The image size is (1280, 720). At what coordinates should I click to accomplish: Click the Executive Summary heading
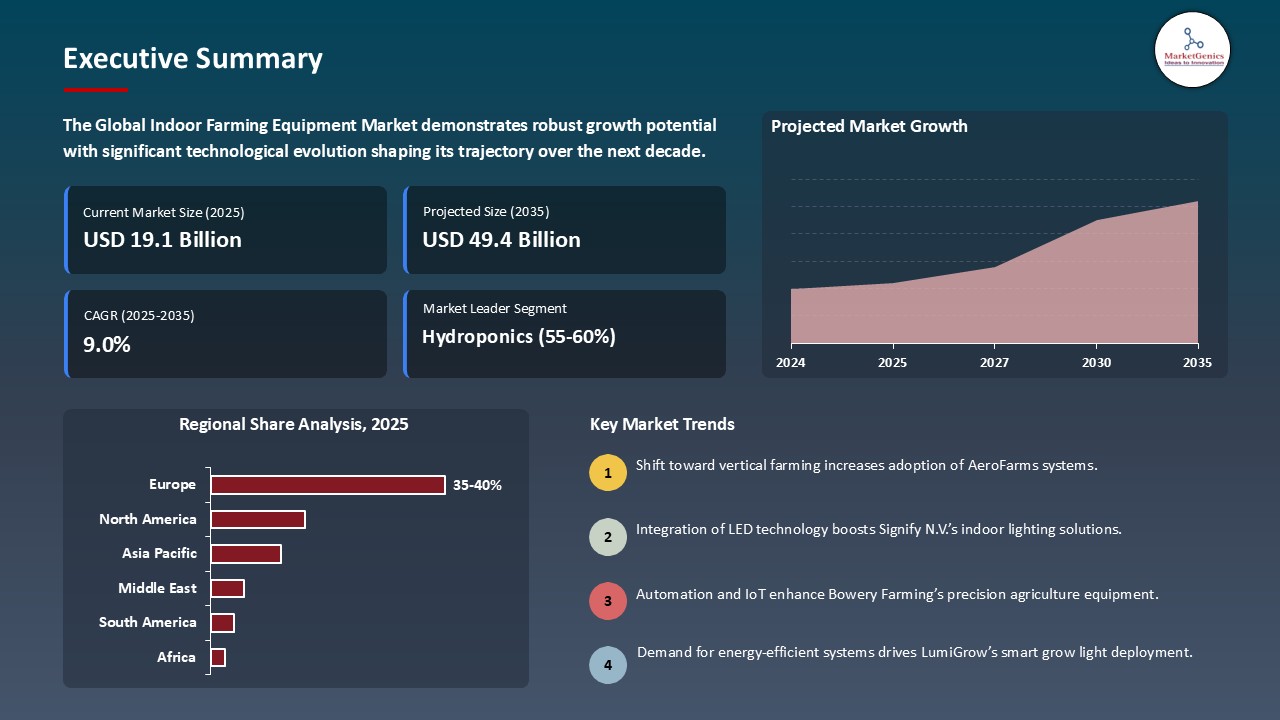pos(192,59)
